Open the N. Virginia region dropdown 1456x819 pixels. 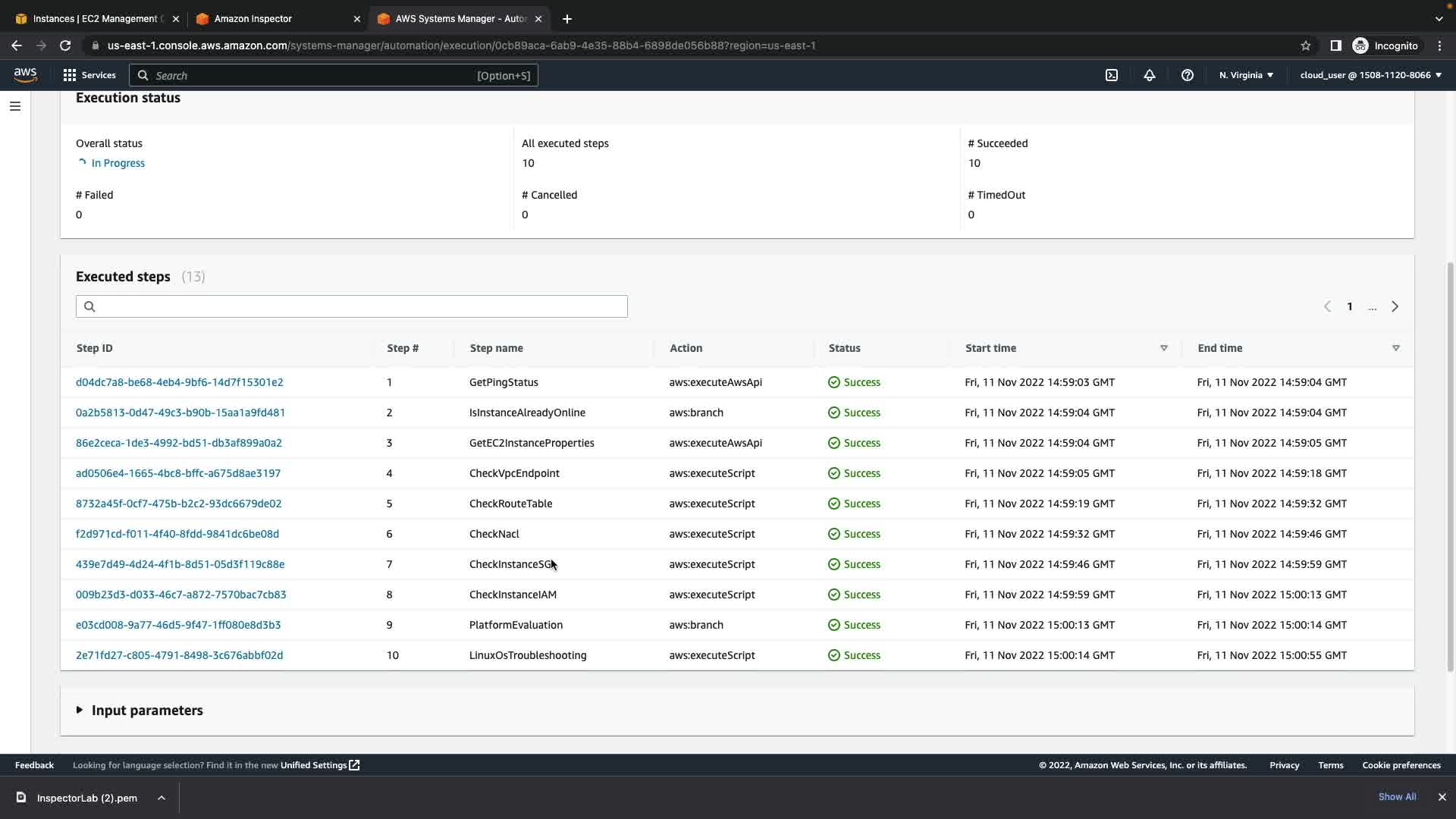[x=1246, y=75]
